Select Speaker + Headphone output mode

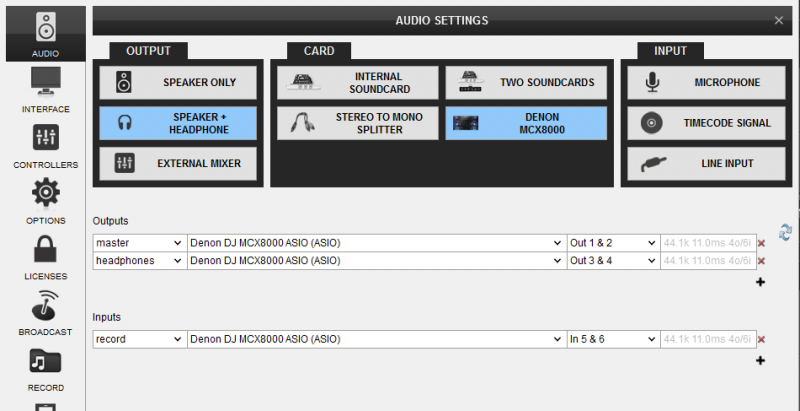coord(178,123)
